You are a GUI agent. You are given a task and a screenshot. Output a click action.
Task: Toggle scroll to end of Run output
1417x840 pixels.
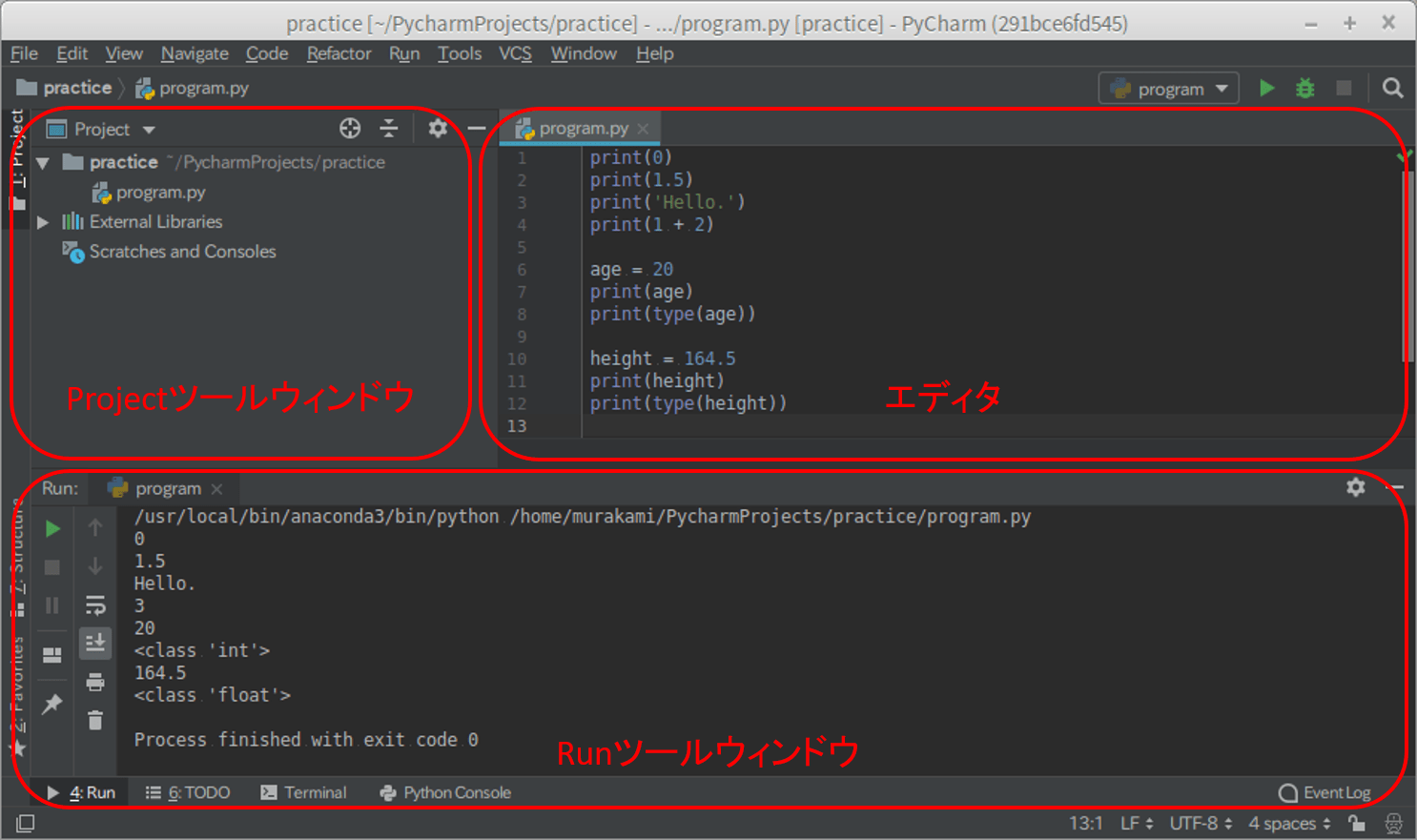pos(95,643)
